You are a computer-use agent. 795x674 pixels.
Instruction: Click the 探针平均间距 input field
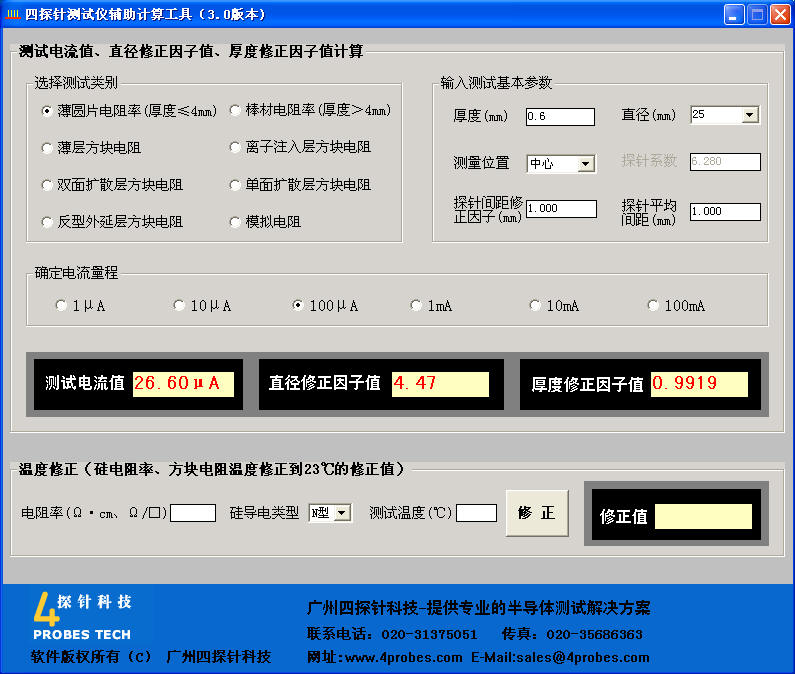[725, 212]
